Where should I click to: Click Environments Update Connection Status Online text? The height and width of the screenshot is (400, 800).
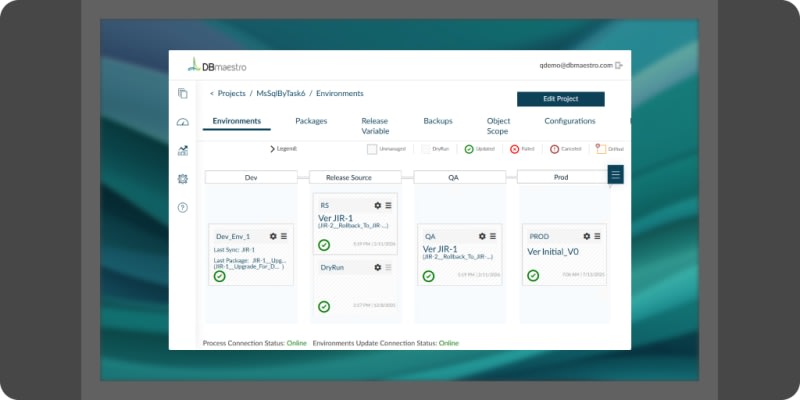(x=449, y=343)
